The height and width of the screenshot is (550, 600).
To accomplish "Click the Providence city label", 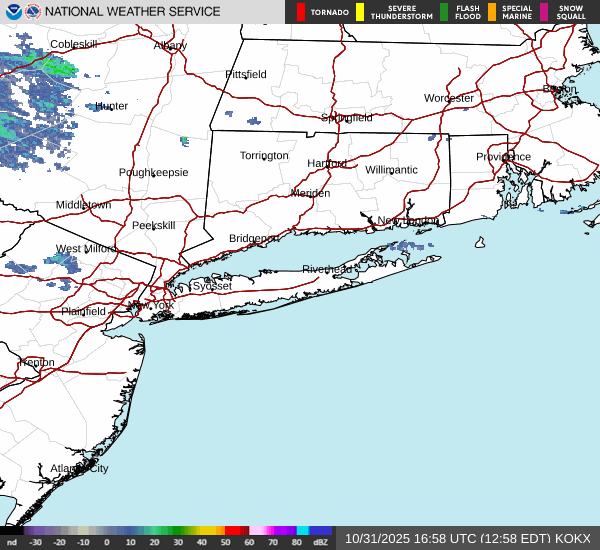I will point(503,157).
